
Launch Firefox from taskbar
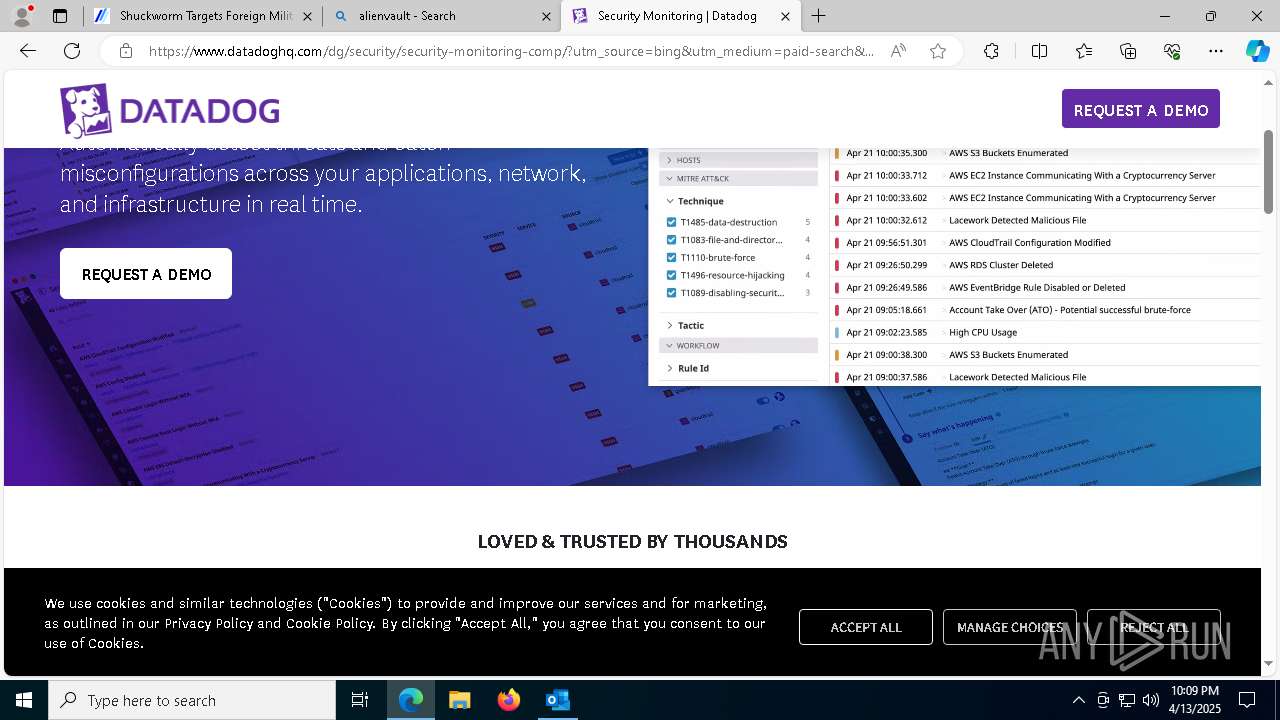point(508,700)
